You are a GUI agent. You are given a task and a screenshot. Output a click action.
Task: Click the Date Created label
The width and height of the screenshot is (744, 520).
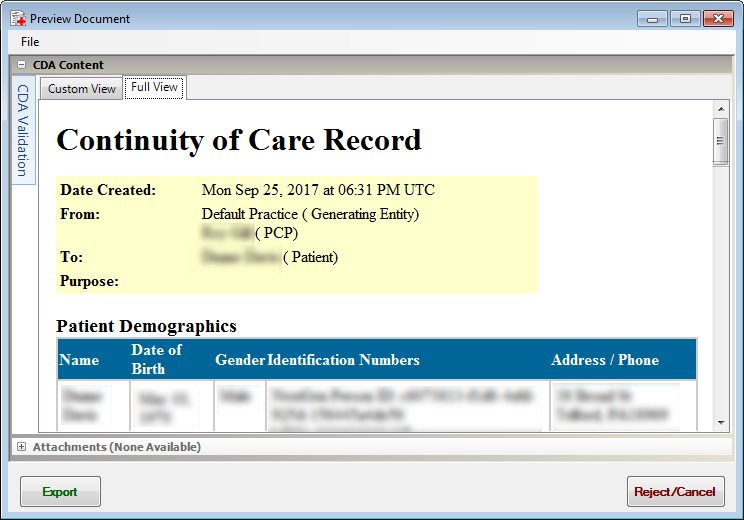point(108,190)
